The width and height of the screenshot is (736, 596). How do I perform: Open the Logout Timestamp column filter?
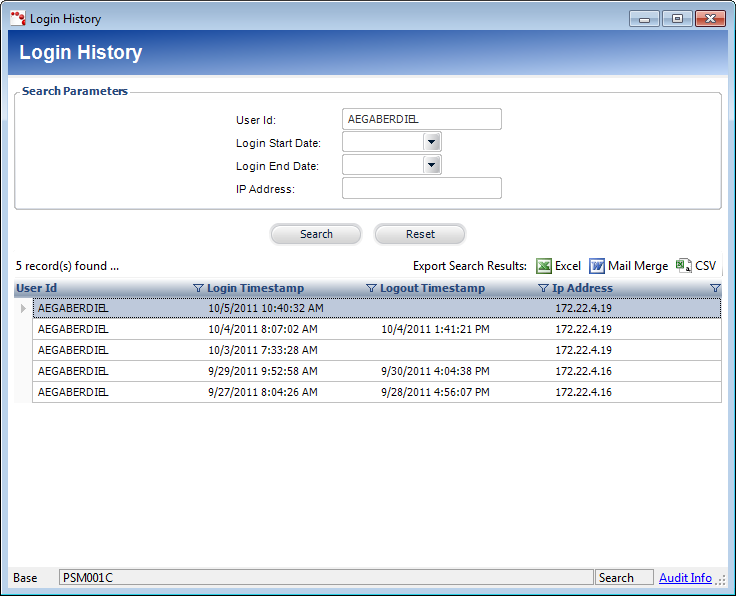543,288
